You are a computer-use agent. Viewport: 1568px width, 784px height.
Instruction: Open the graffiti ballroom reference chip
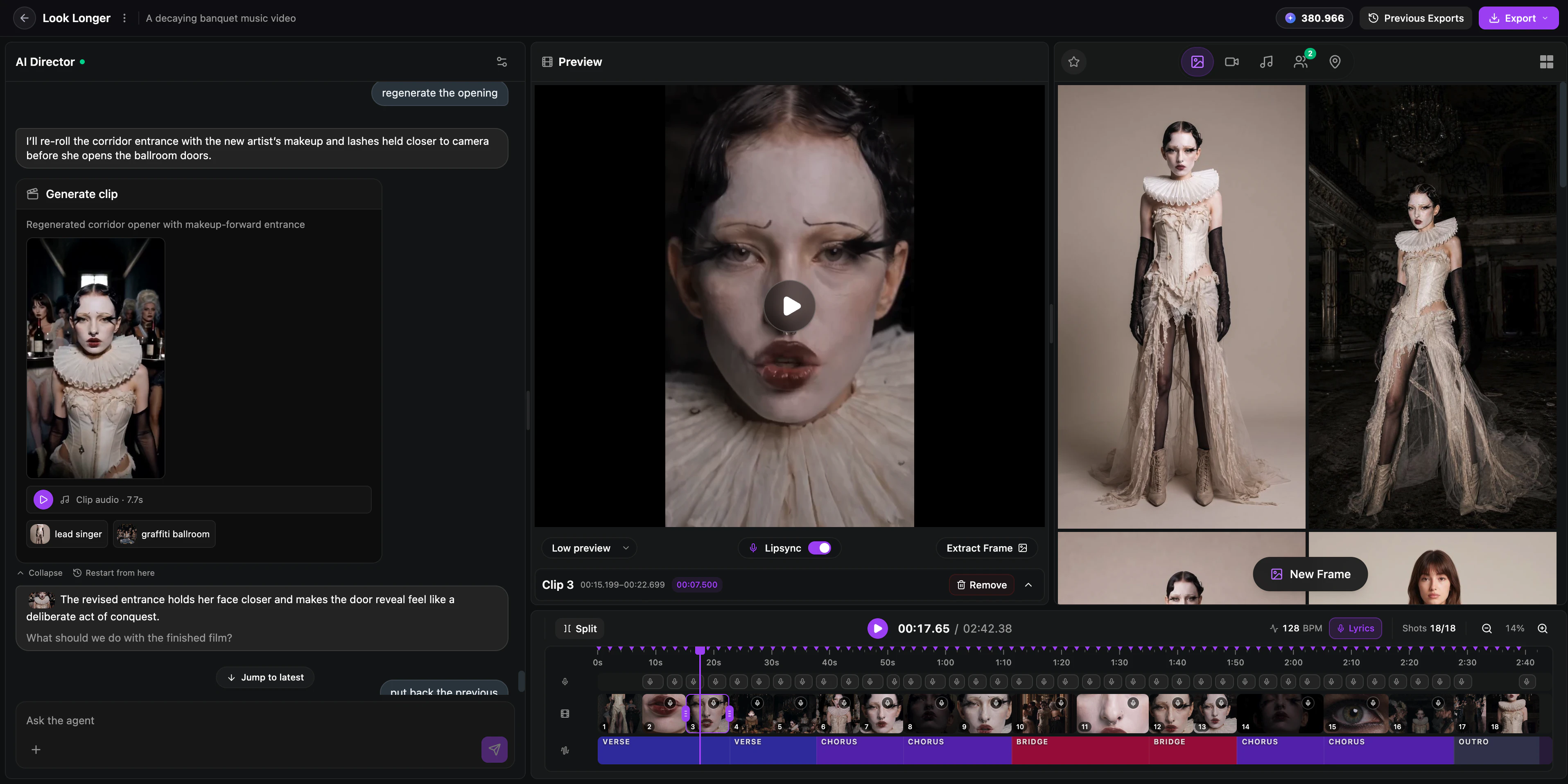point(164,534)
